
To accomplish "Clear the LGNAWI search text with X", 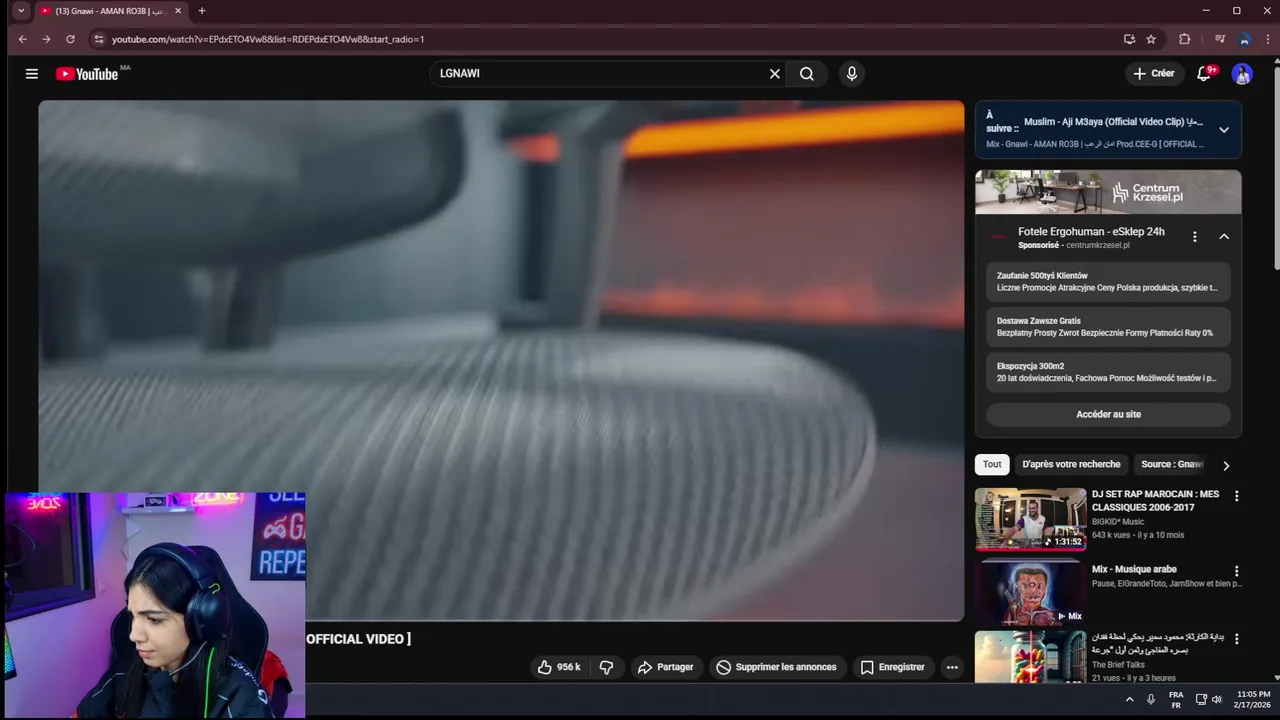I will pyautogui.click(x=774, y=74).
